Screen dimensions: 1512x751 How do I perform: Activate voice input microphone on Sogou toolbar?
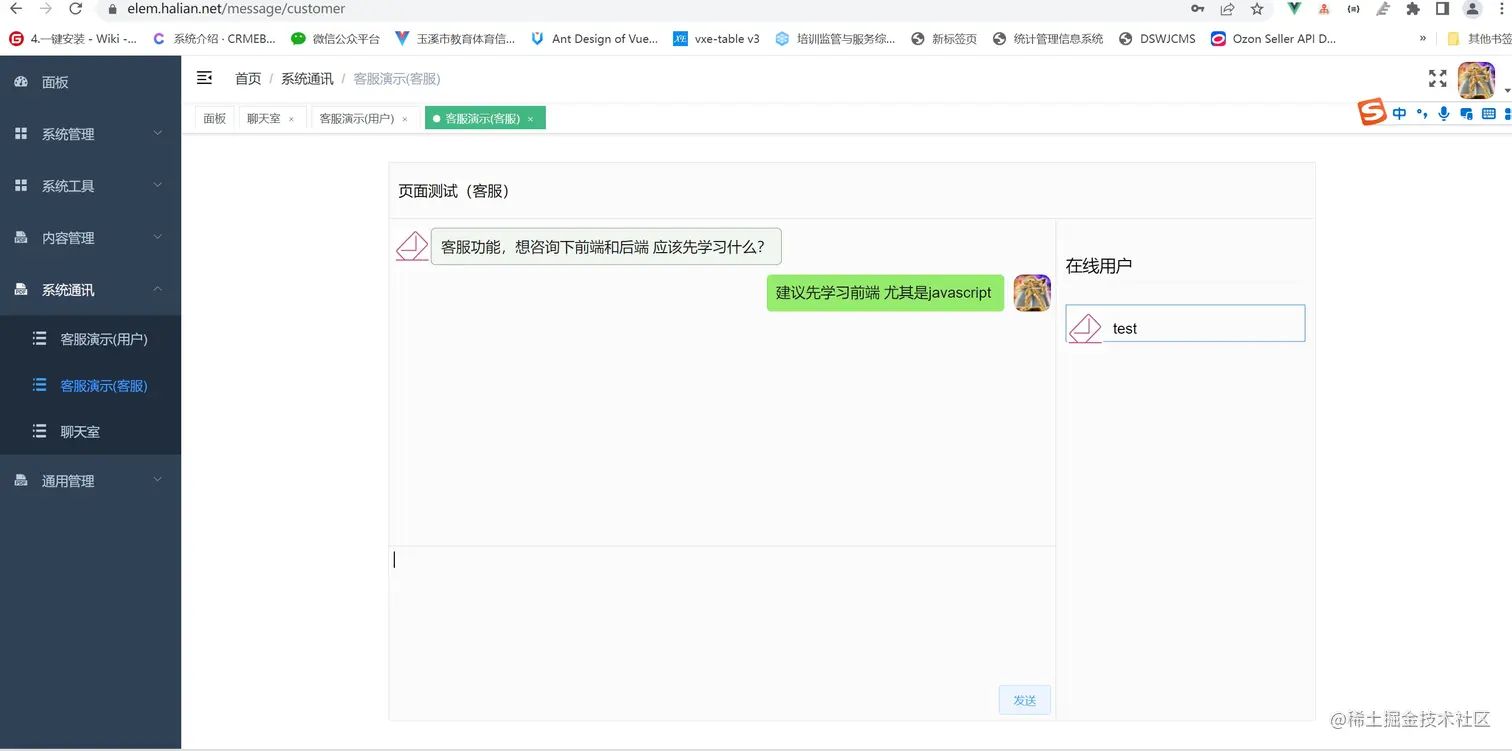coord(1443,114)
